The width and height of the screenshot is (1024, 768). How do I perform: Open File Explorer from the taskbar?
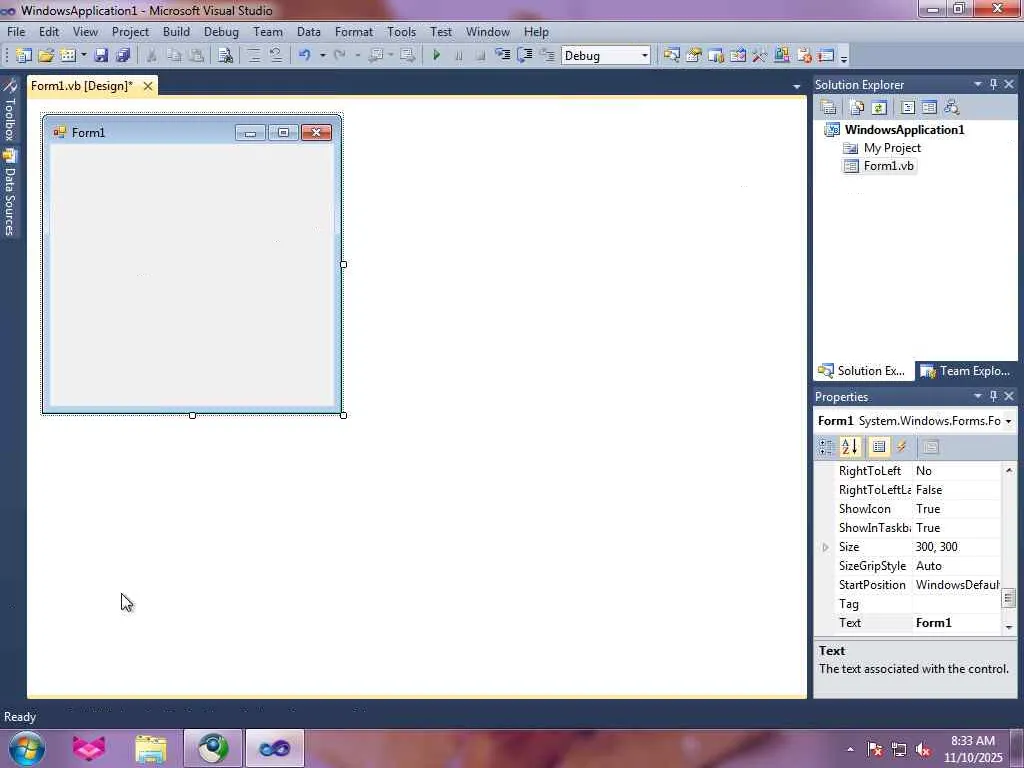tap(151, 748)
